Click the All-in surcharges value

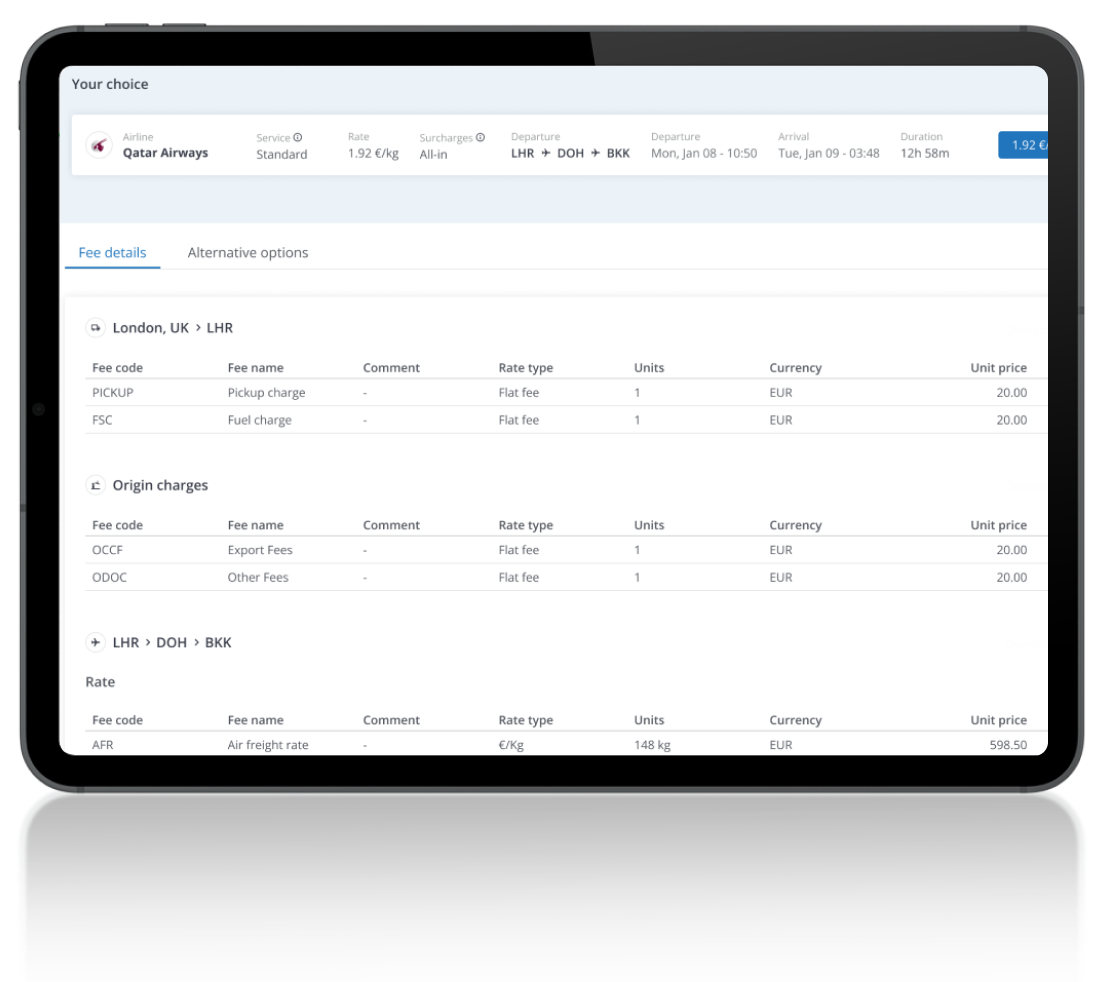coord(434,154)
